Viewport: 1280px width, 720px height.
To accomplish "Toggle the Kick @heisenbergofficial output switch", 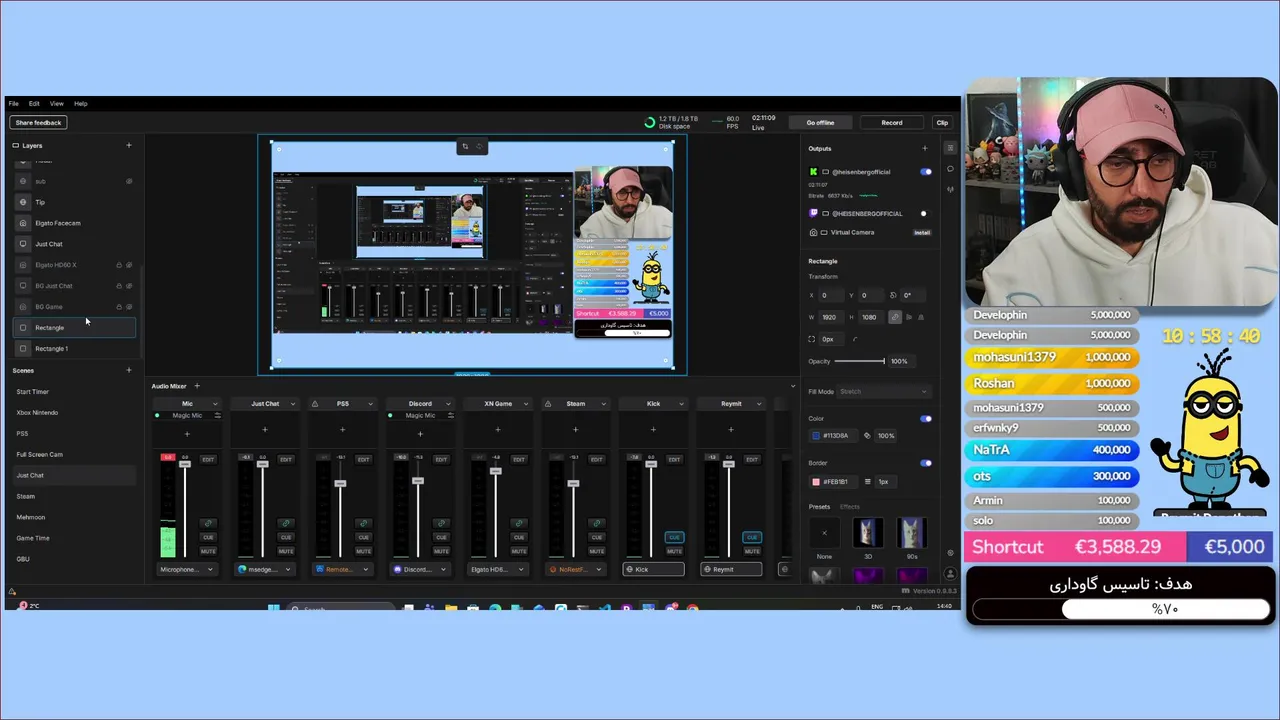I will 925,172.
